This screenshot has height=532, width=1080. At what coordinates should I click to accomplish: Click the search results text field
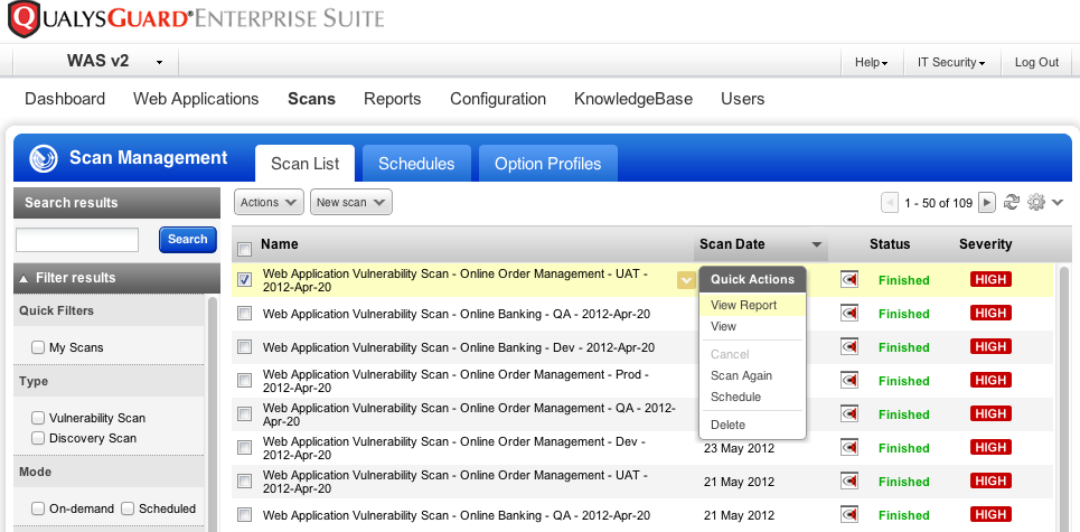tap(77, 240)
